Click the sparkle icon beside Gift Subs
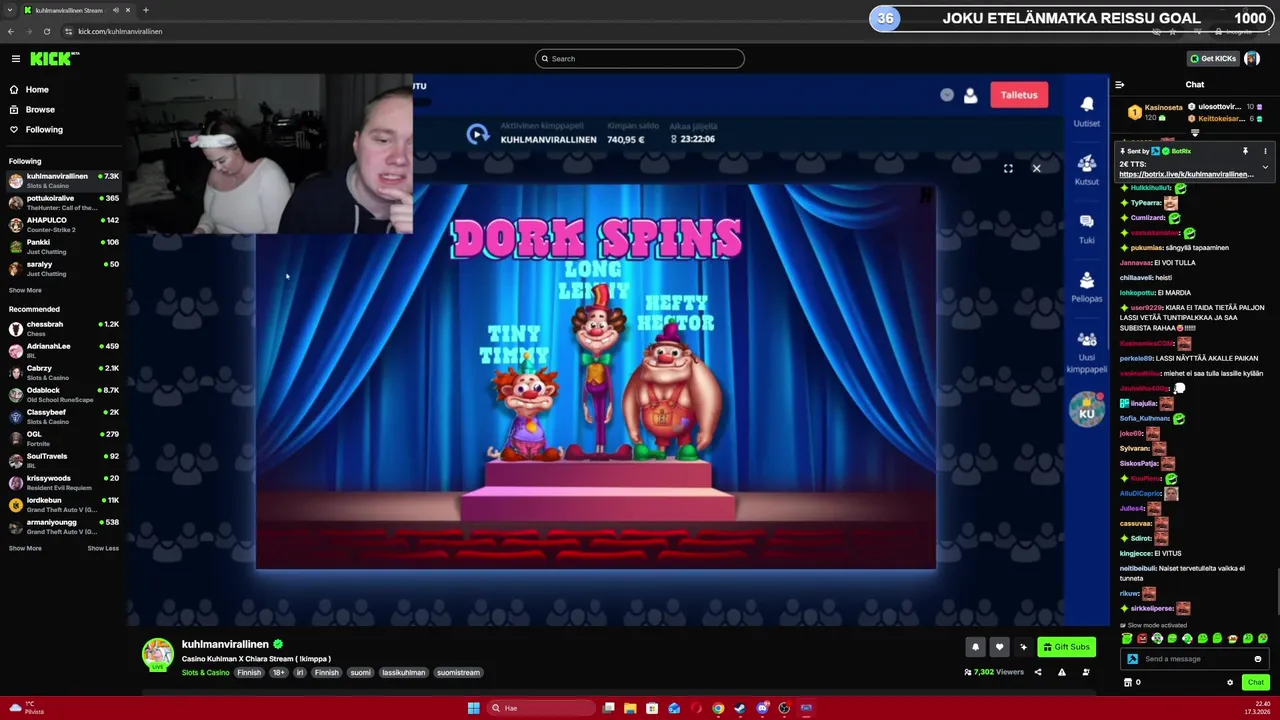The image size is (1280, 720). point(1023,647)
